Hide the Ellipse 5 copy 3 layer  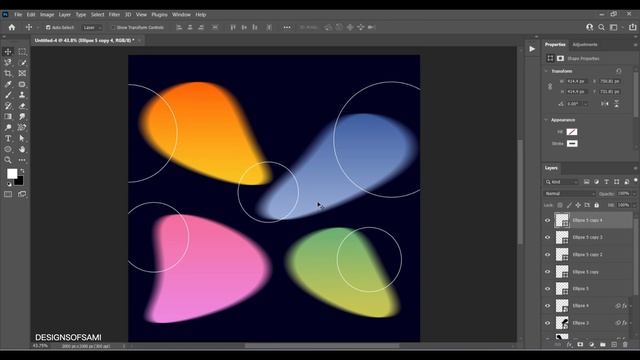pyautogui.click(x=548, y=238)
